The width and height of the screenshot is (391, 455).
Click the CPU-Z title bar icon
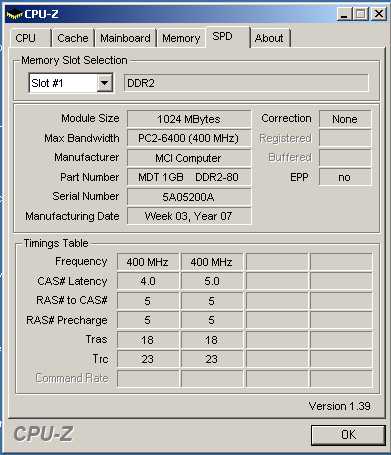14,14
